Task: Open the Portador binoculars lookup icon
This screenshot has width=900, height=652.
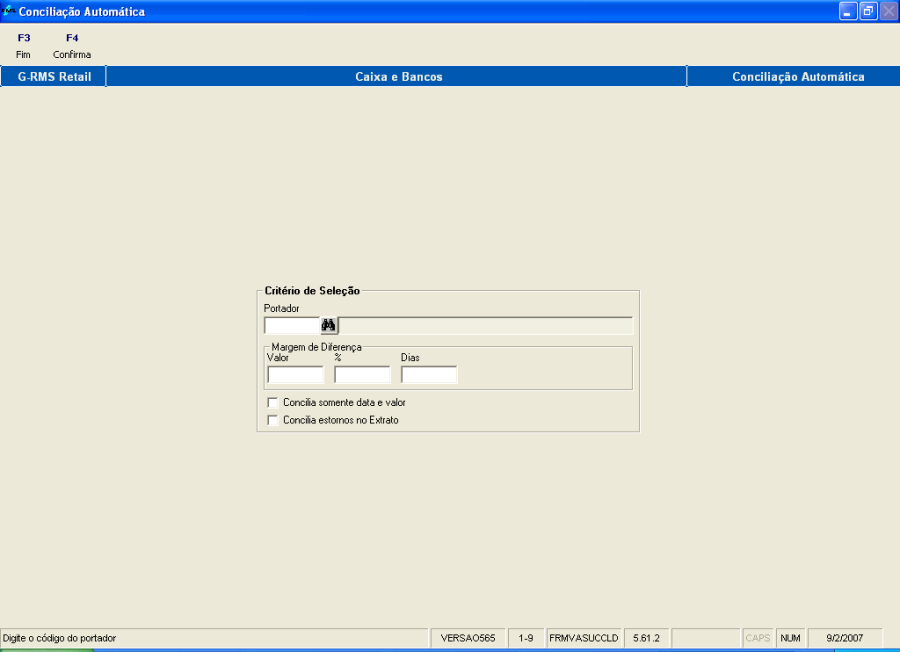Action: click(329, 325)
